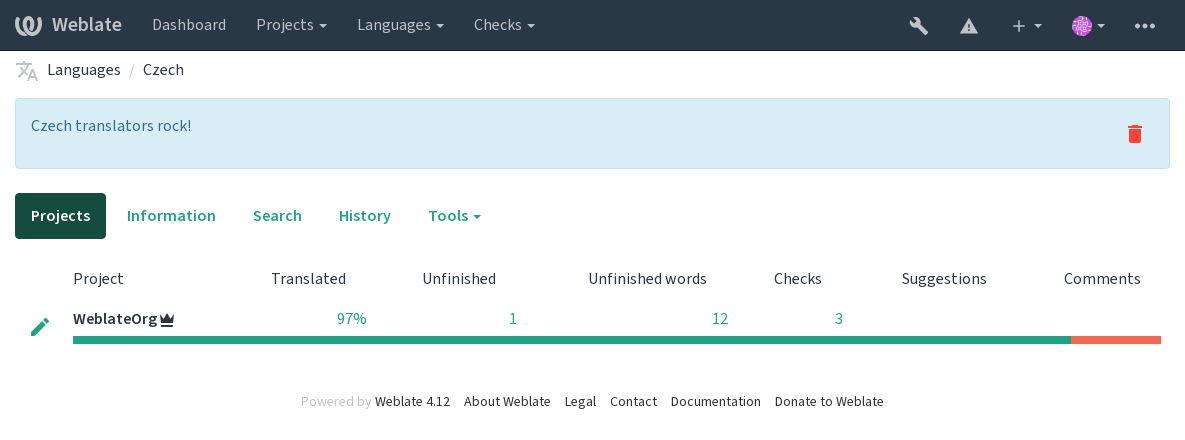
Task: Sort by Comments column header
Action: click(1102, 279)
